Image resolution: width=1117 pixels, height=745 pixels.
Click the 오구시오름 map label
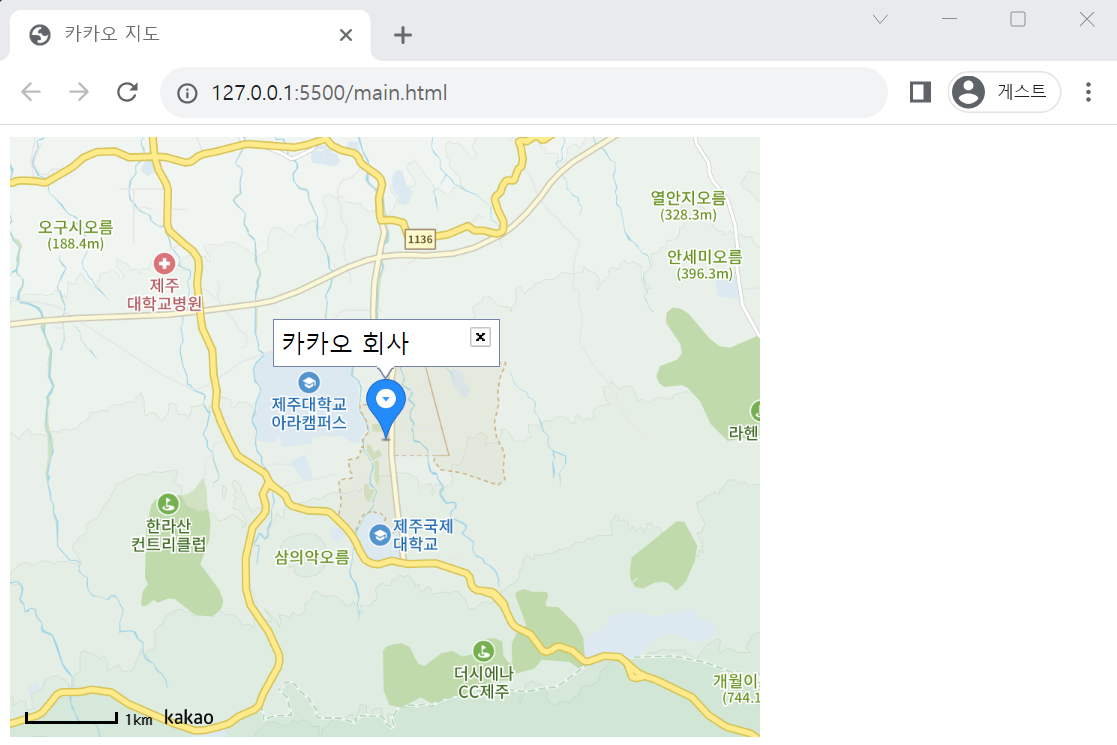(x=76, y=227)
